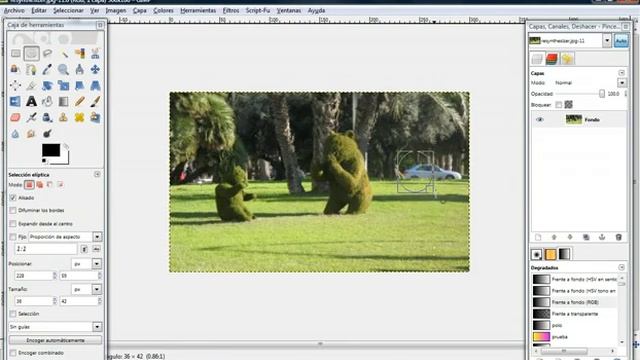Select the Rotate tool

[47, 85]
